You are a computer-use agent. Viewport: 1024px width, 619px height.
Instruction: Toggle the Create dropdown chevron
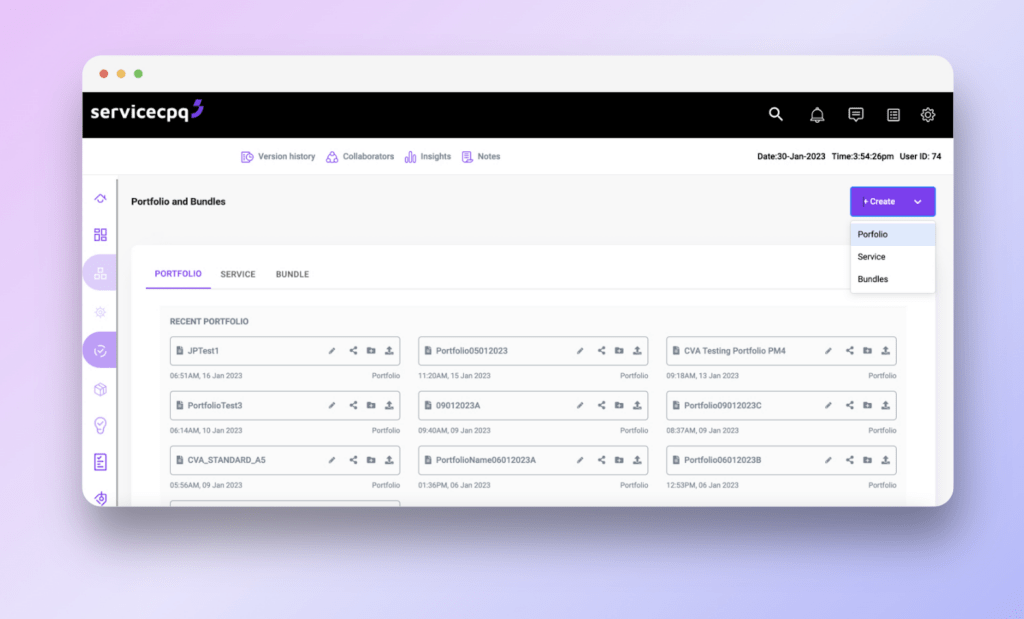(918, 202)
